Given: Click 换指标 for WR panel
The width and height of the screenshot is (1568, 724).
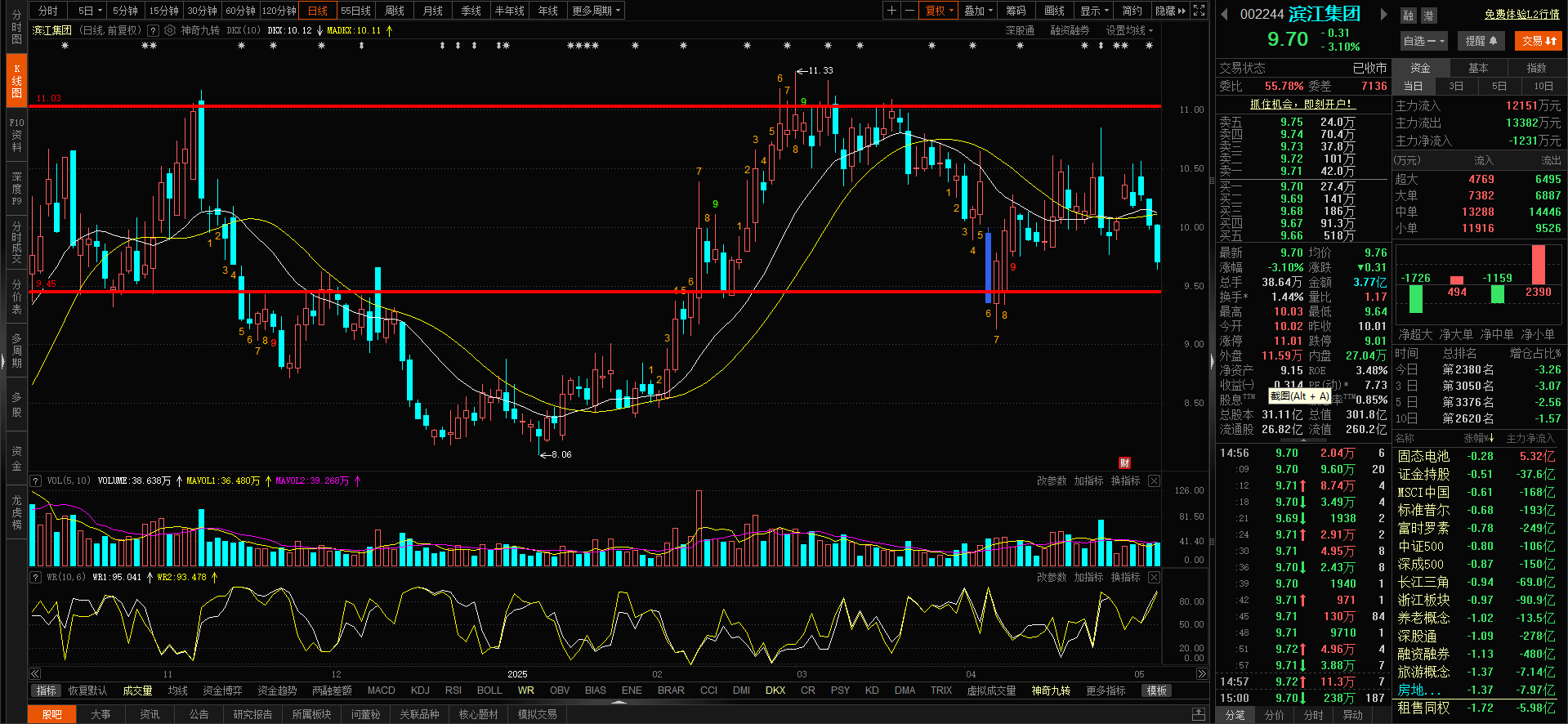Looking at the screenshot, I should [1125, 577].
